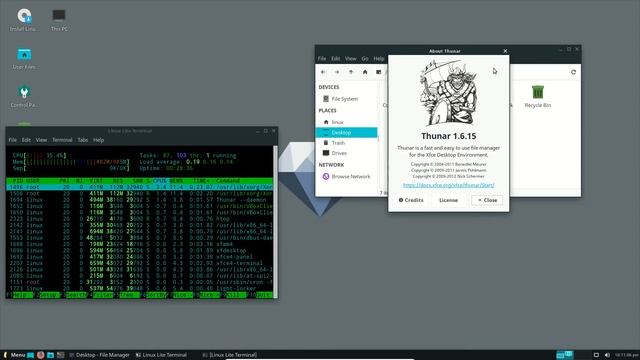The height and width of the screenshot is (360, 640).
Task: Click htop Tree function key label
Action: click(x=129, y=295)
